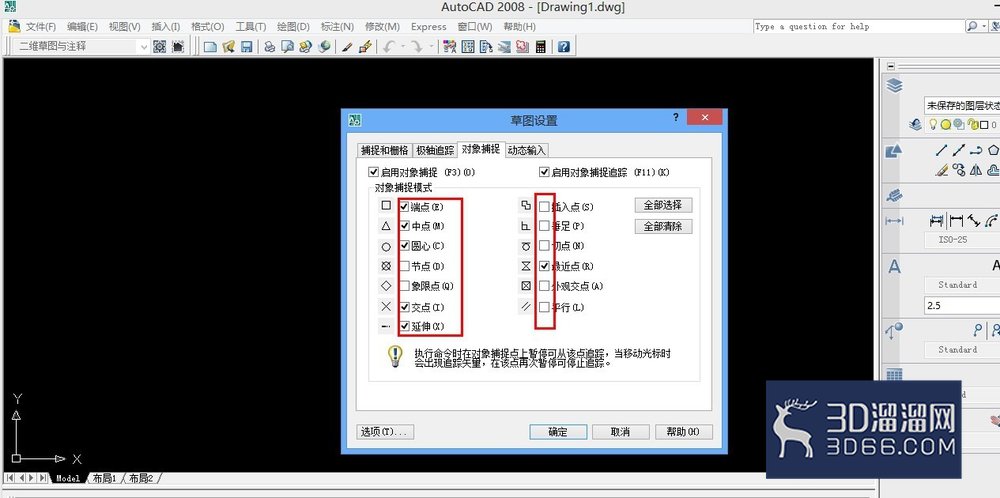Screen dimensions: 1000x498
Task: Expand the Undo history dropdown arrow
Action: [403, 47]
